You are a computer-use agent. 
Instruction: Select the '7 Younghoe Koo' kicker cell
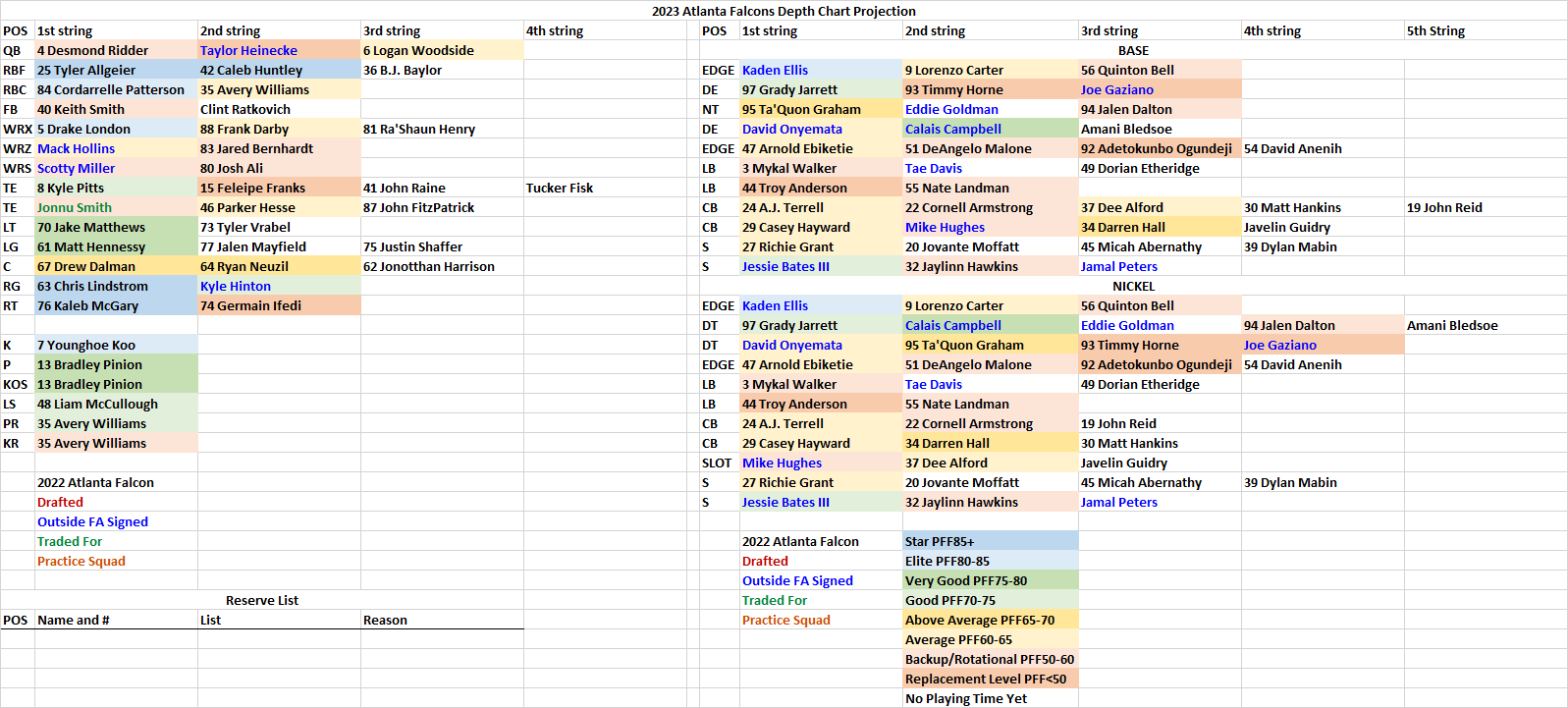point(116,345)
